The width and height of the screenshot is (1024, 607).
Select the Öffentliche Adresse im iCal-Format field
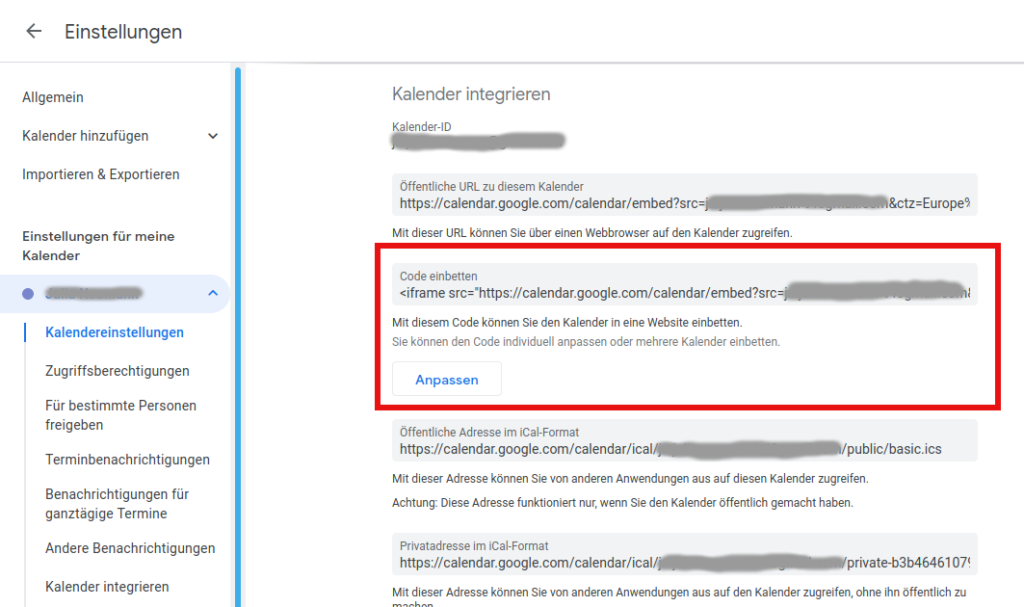coord(684,449)
